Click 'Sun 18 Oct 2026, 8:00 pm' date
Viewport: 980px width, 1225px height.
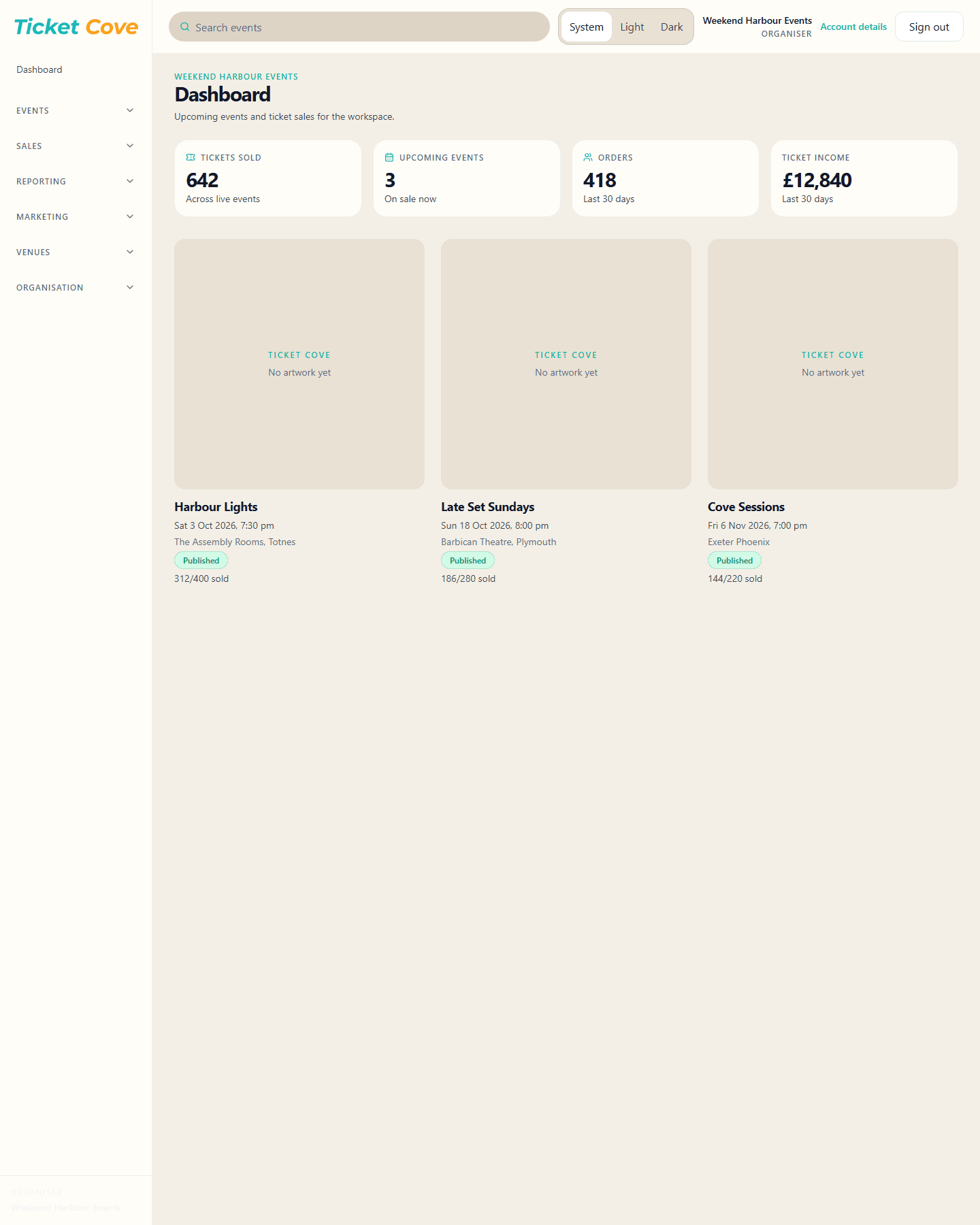click(x=495, y=525)
